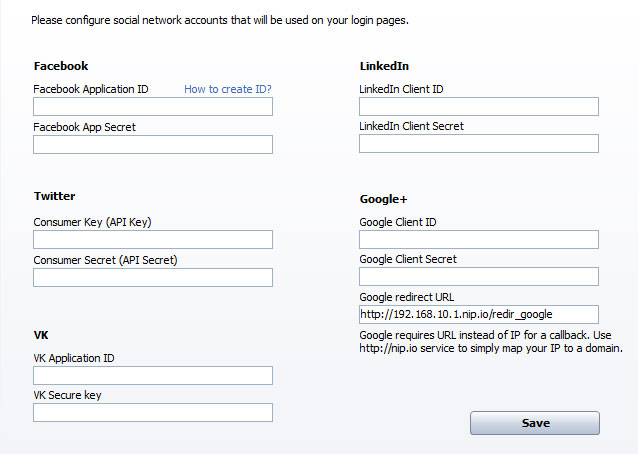Select the LinkedIn Client Secret input

(x=479, y=144)
